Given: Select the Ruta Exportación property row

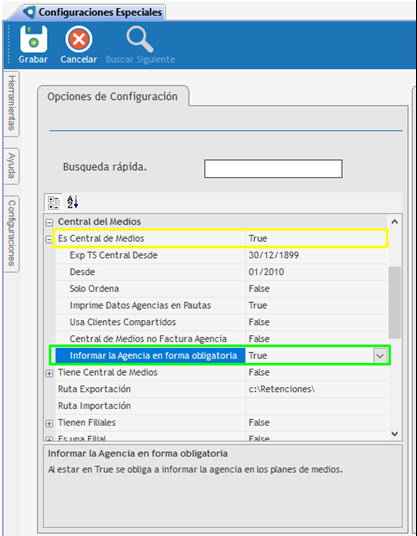Looking at the screenshot, I should tap(220, 389).
